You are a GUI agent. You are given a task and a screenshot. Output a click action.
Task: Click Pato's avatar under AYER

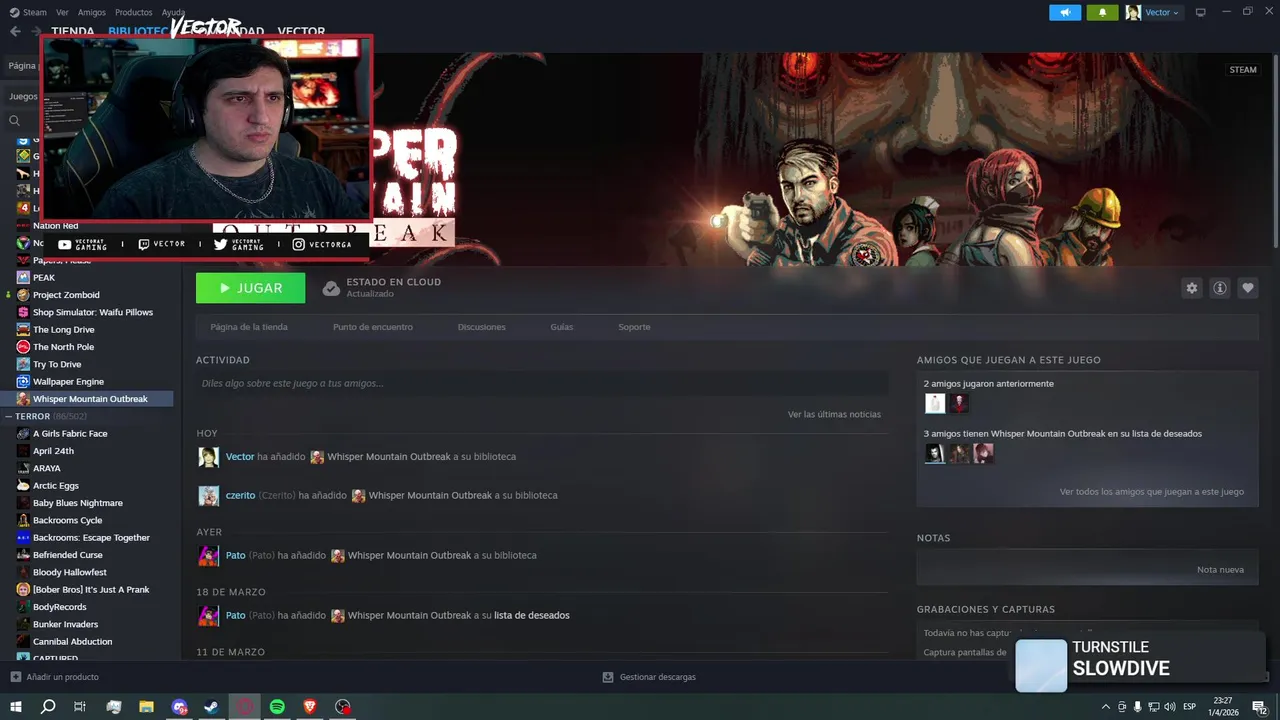click(x=208, y=555)
